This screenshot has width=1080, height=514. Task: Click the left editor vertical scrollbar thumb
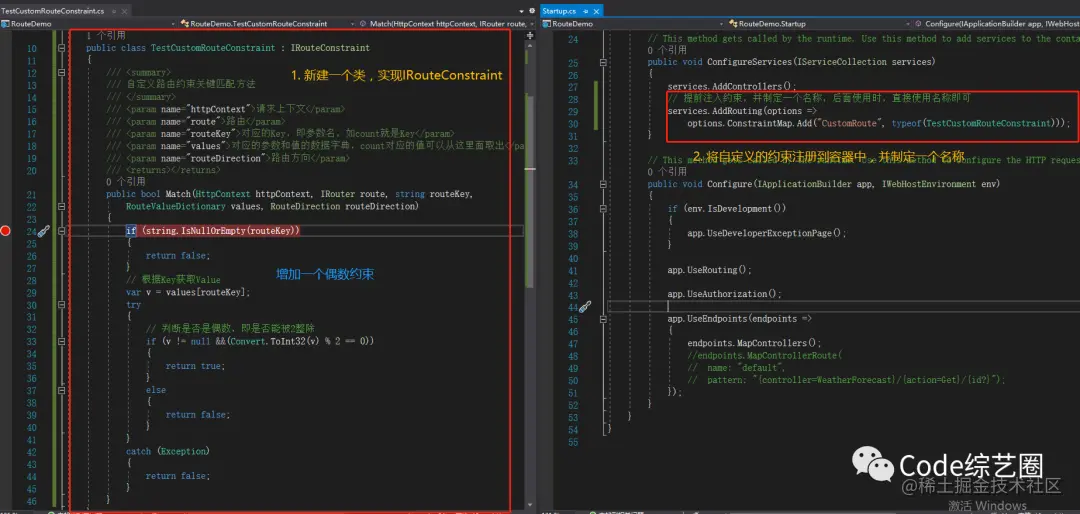pyautogui.click(x=530, y=179)
